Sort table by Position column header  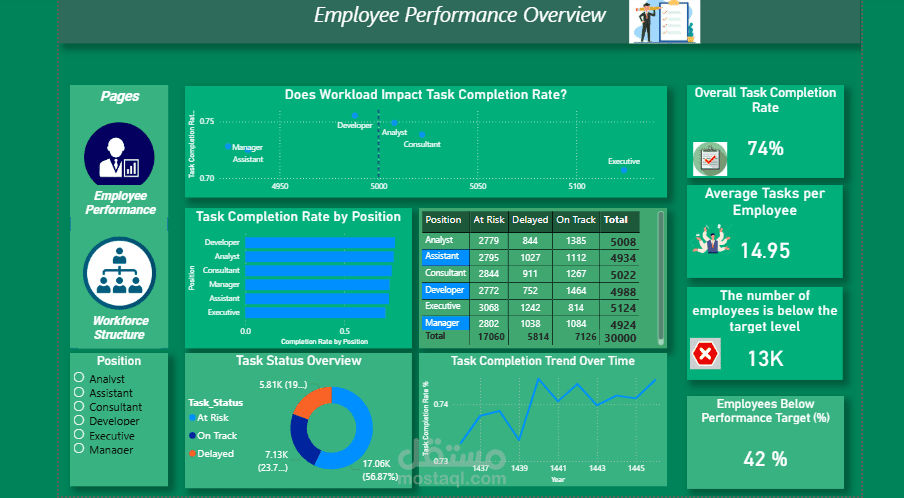point(445,220)
